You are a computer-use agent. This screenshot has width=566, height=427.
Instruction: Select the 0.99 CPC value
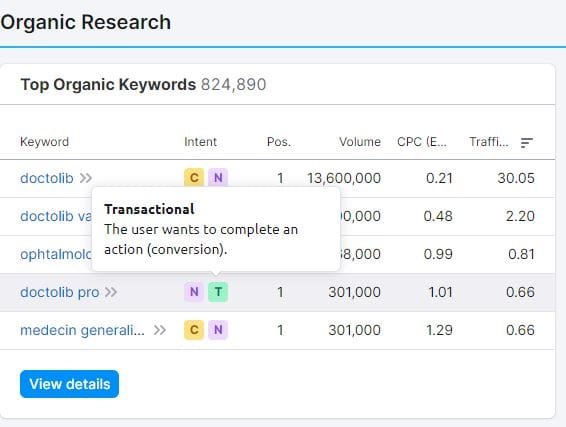point(438,254)
